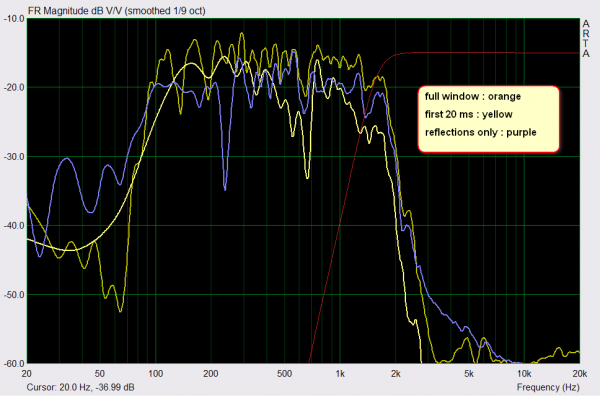Click the cursor readout '20.0 Hz, -36.99 dB'
The image size is (600, 396).
[97, 387]
